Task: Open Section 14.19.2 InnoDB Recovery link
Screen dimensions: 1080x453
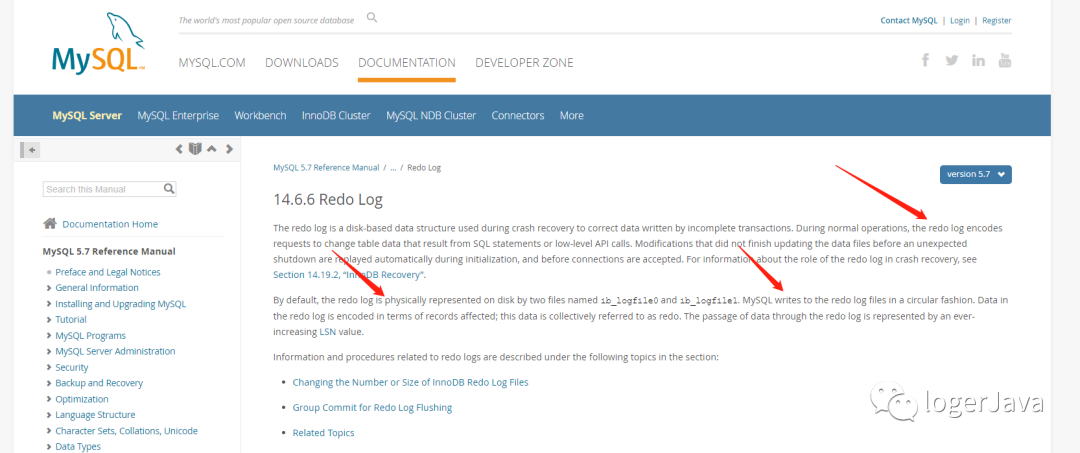Action: point(350,275)
